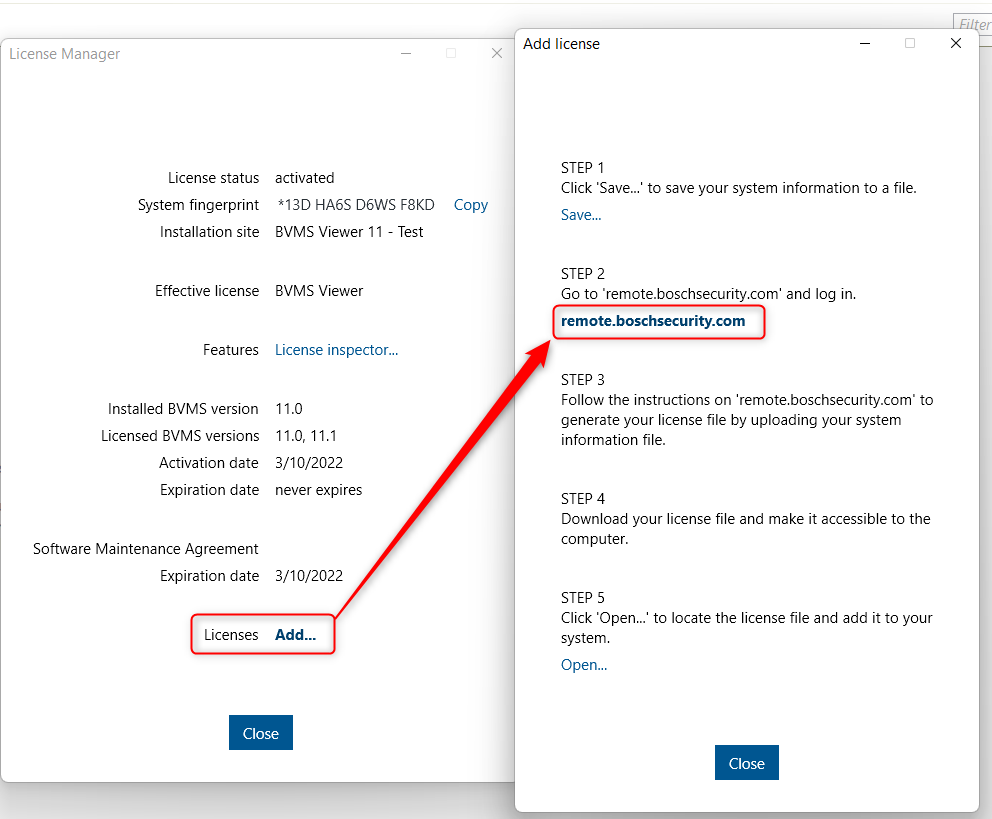Click the 'License Manager' window title
This screenshot has height=819, width=992.
pyautogui.click(x=65, y=54)
